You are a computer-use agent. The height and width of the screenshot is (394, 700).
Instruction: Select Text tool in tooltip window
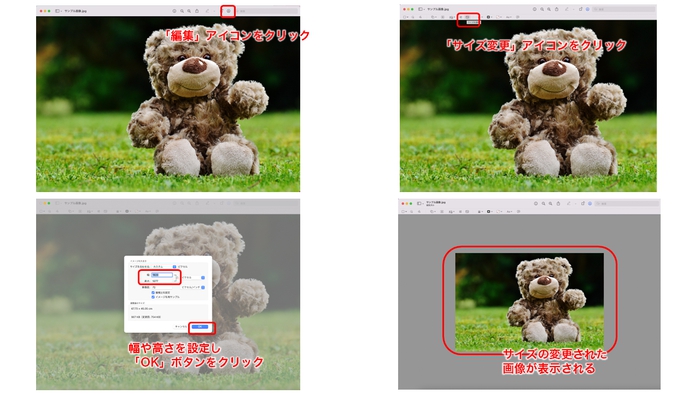pyautogui.click(x=442, y=17)
